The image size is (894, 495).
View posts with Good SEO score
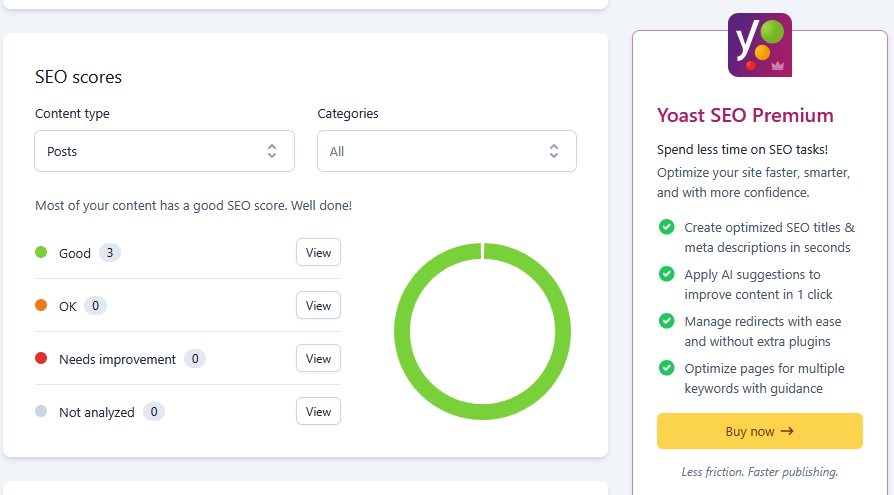[x=318, y=252]
